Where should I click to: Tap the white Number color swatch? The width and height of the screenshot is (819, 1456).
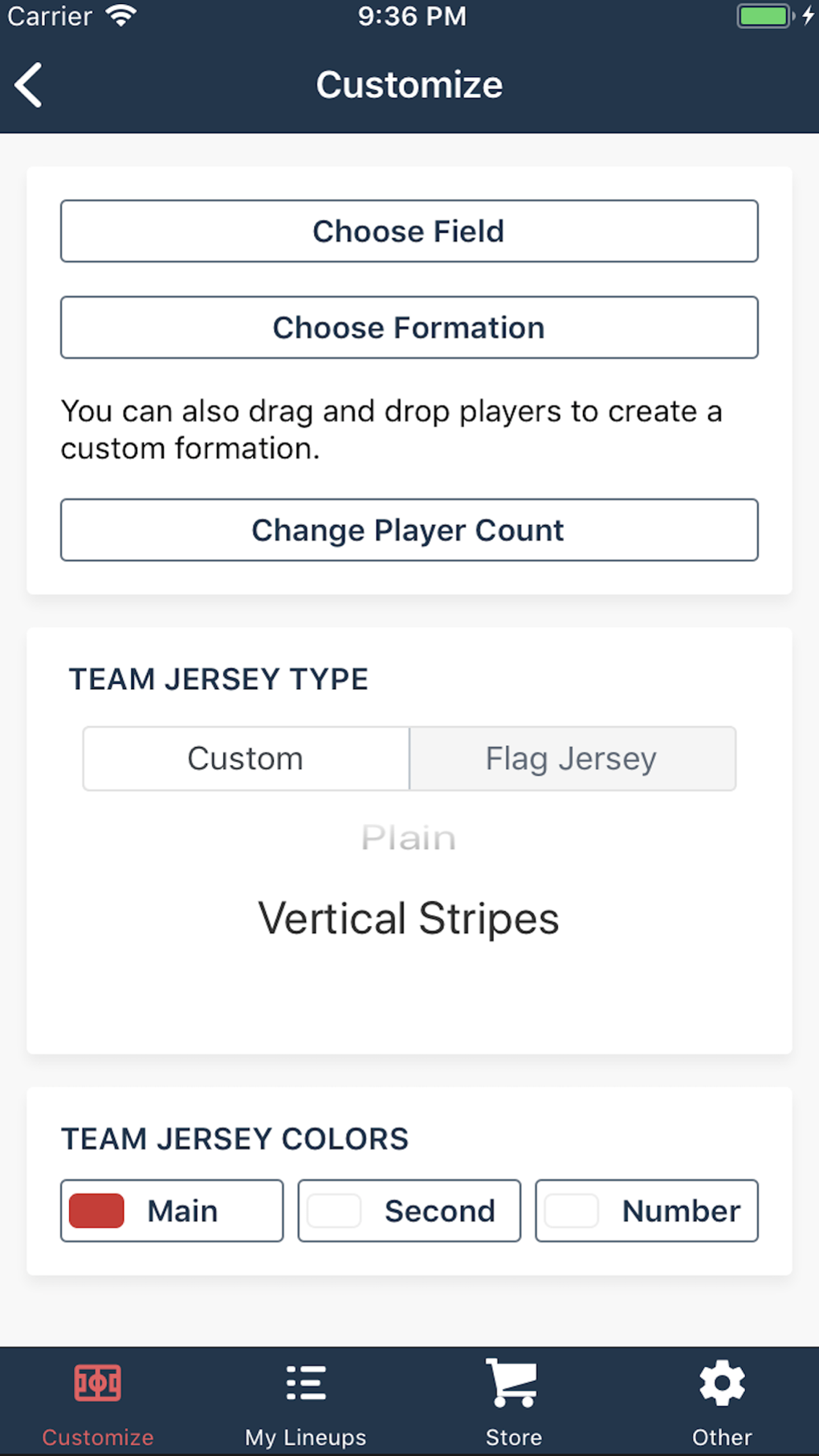pos(572,1211)
